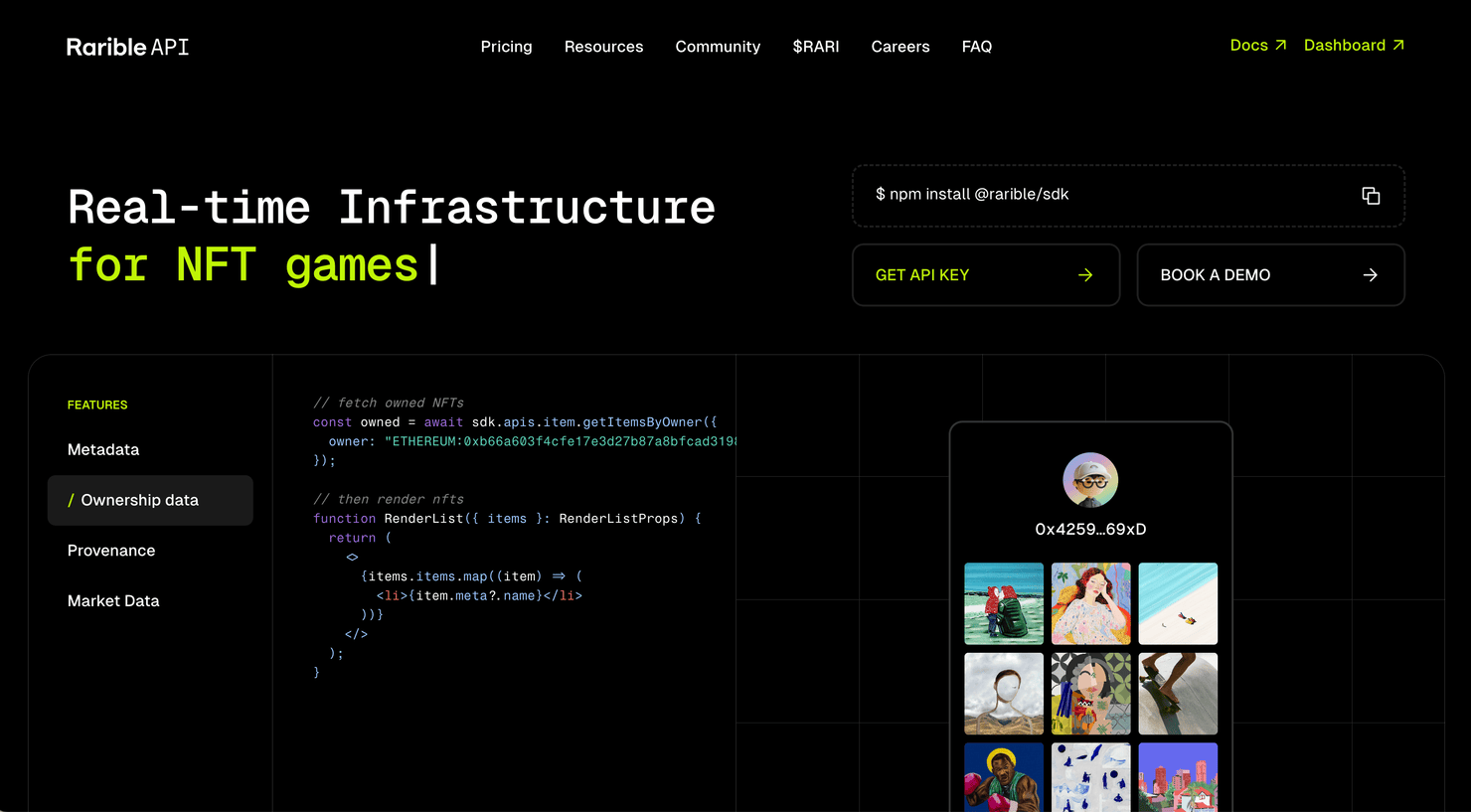1471x812 pixels.
Task: Open the pink city skyline NFT thumbnail
Action: pos(1178,777)
